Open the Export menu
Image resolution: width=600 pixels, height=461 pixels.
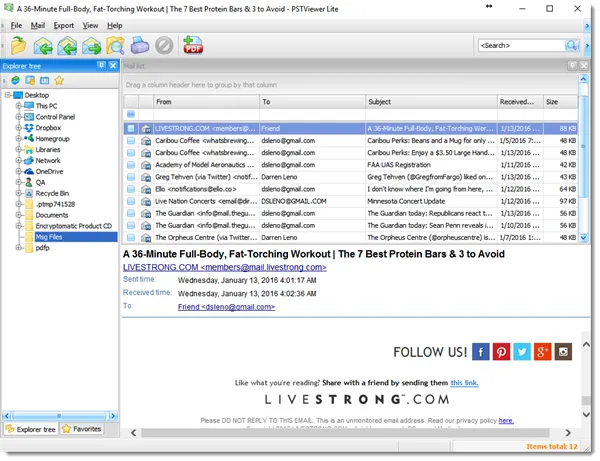click(64, 26)
